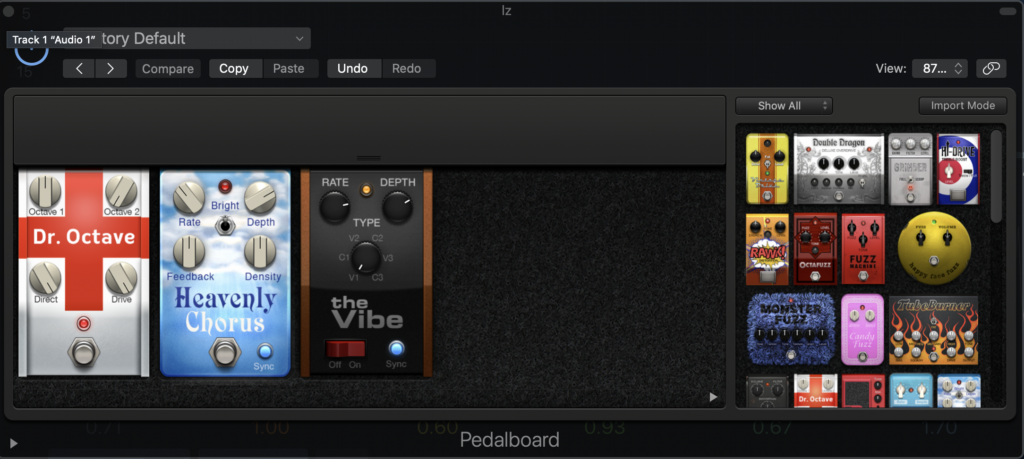The width and height of the screenshot is (1024, 459).
Task: Open the View size dropdown
Action: pyautogui.click(x=939, y=69)
